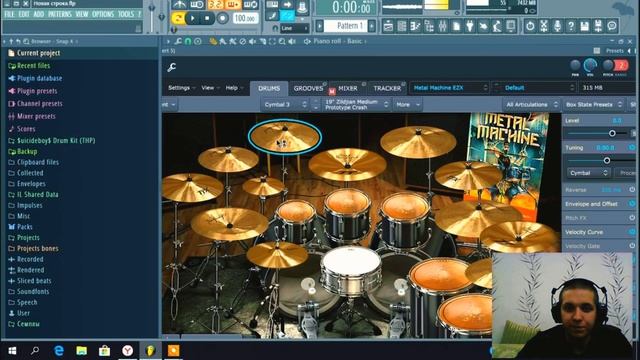Click the plugin wrench settings icon
Viewport: 640px width, 360px height.
172,67
